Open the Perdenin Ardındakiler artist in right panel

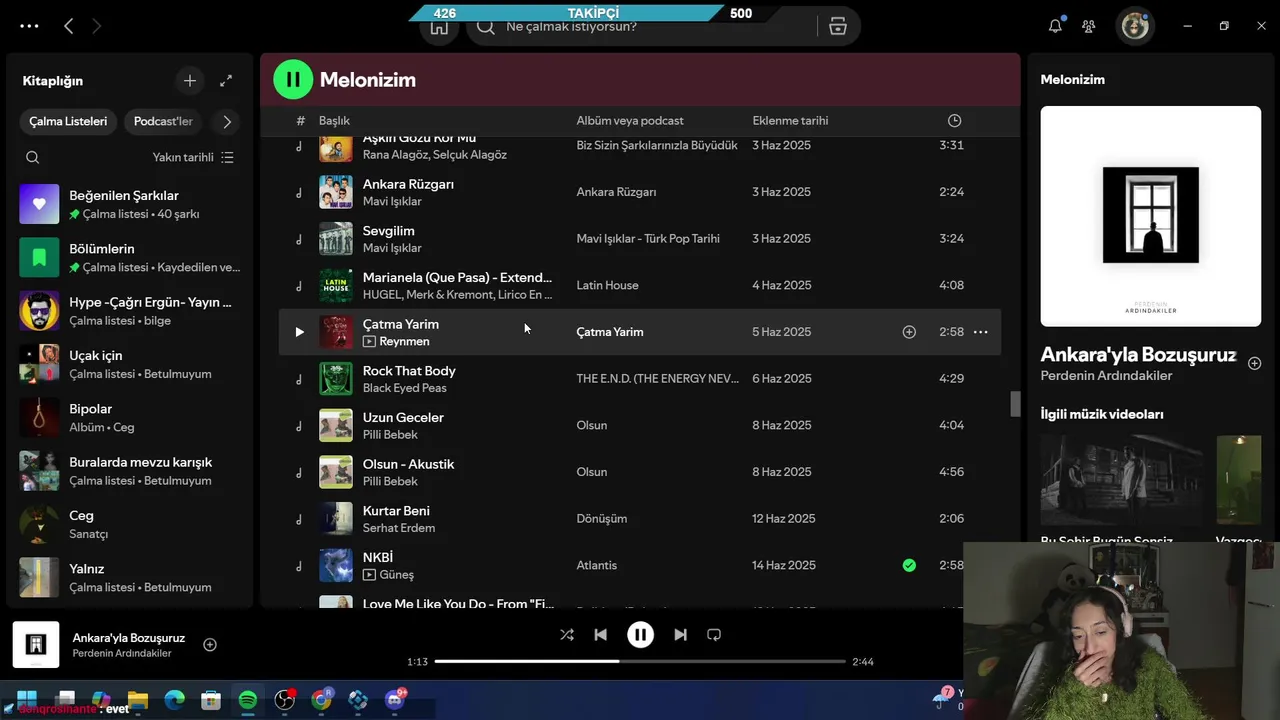pos(1106,376)
